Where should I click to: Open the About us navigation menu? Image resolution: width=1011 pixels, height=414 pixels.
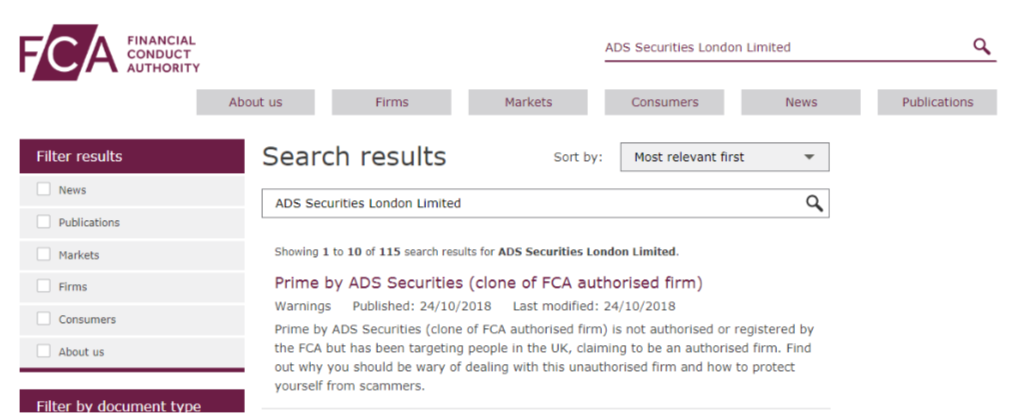pos(255,102)
